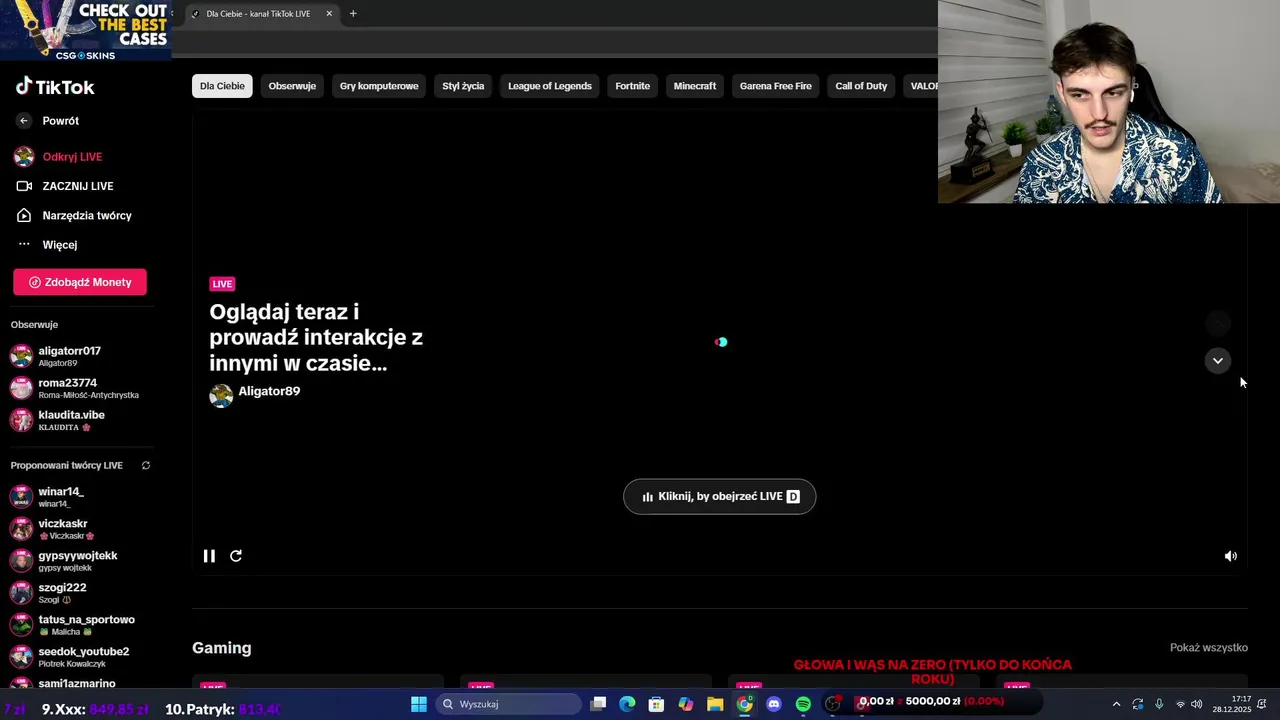
Task: Go to next LIVE with down chevron
Action: point(1217,361)
